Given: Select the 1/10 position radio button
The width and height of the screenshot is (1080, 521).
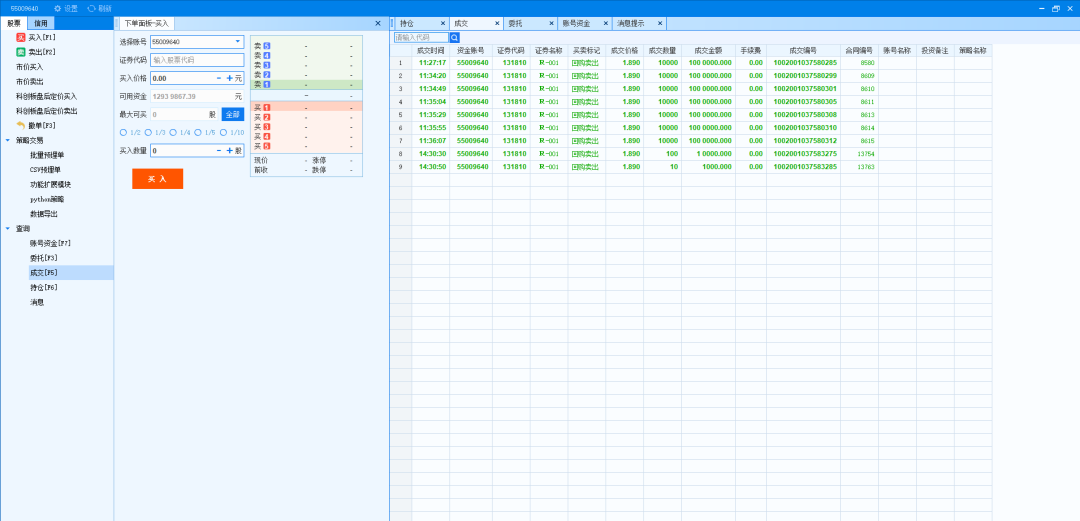Looking at the screenshot, I should coord(222,132).
